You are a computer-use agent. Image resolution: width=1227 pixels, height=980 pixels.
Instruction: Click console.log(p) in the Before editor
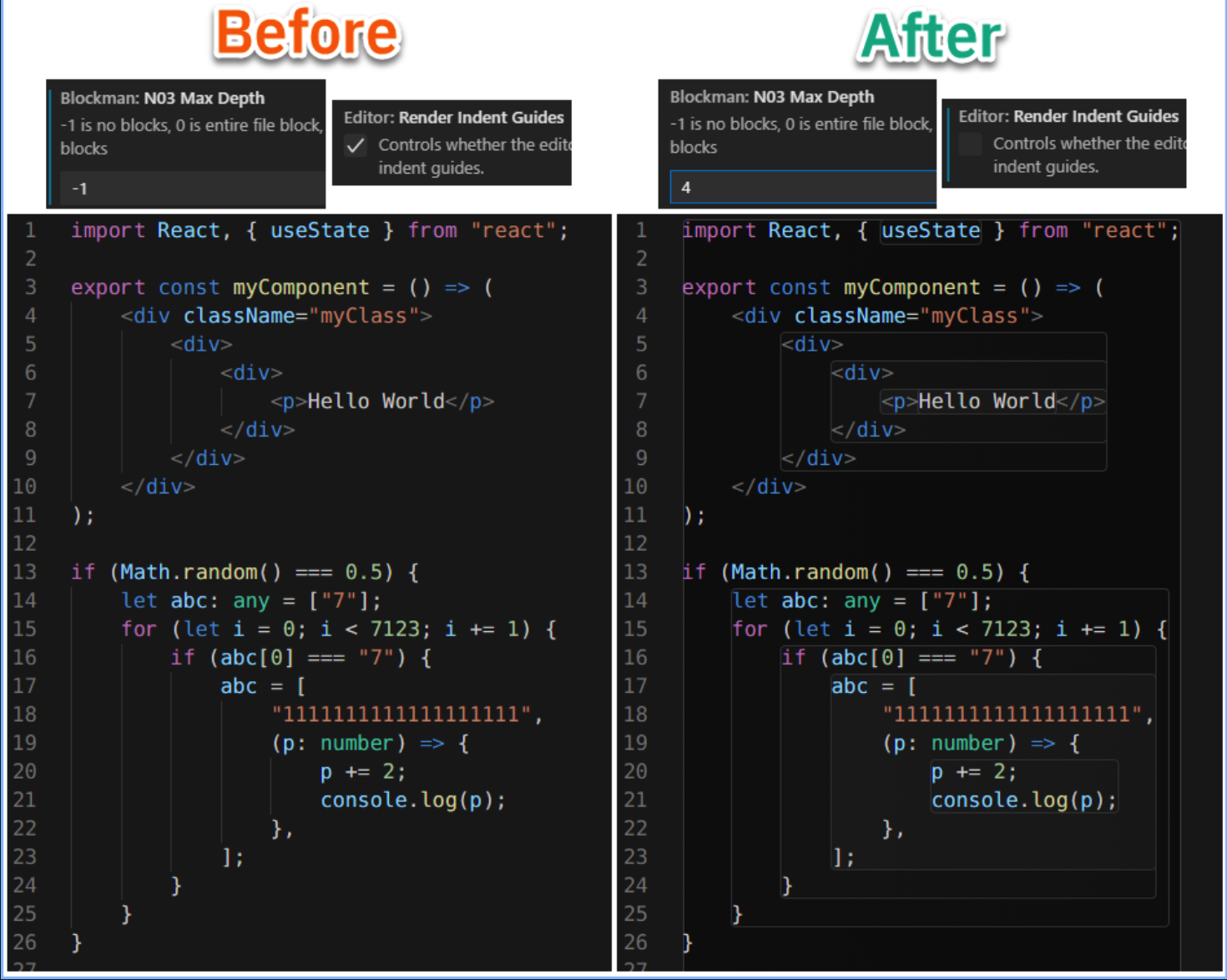(412, 801)
